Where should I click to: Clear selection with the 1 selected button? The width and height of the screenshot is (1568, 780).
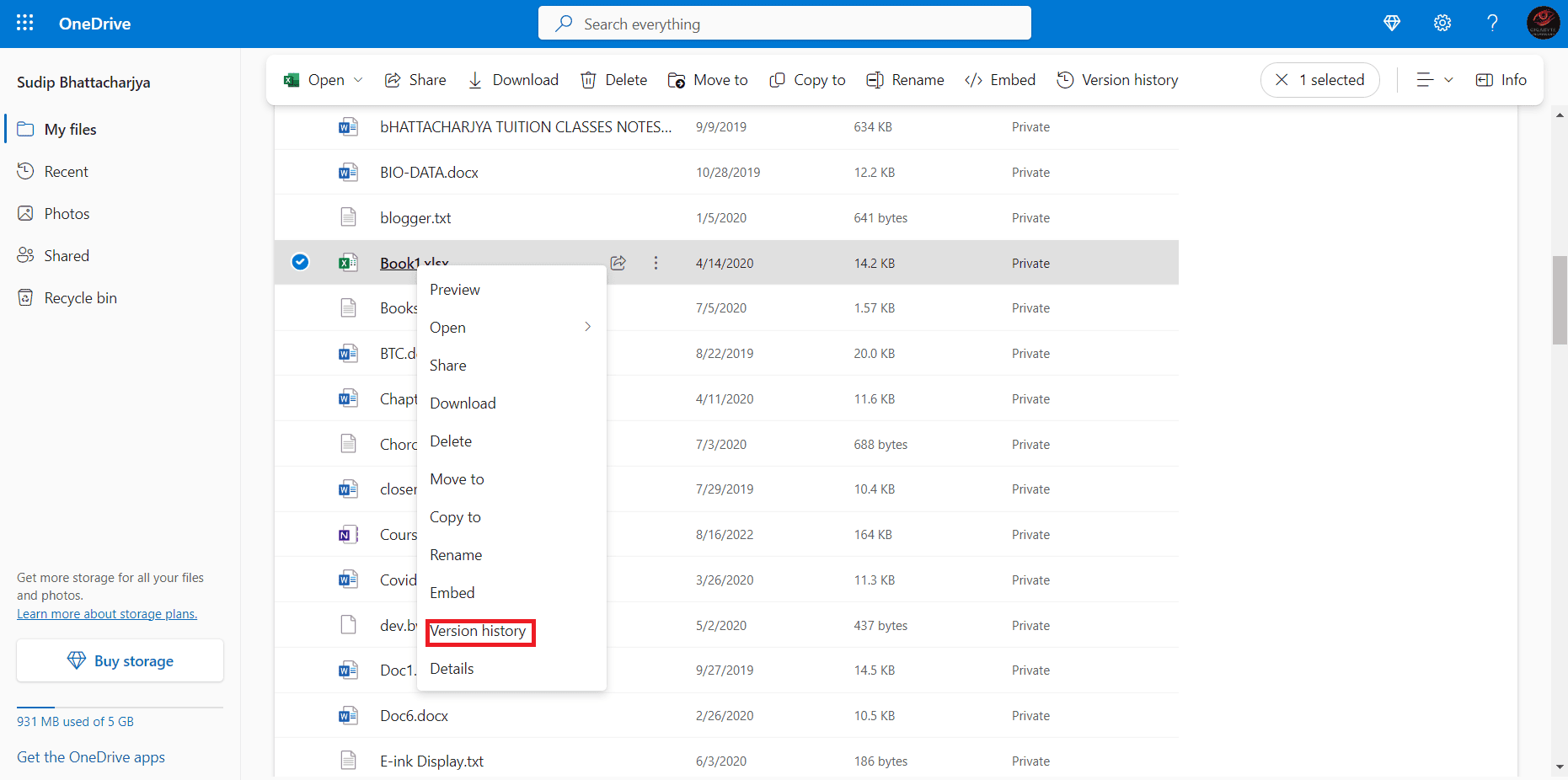click(1319, 80)
